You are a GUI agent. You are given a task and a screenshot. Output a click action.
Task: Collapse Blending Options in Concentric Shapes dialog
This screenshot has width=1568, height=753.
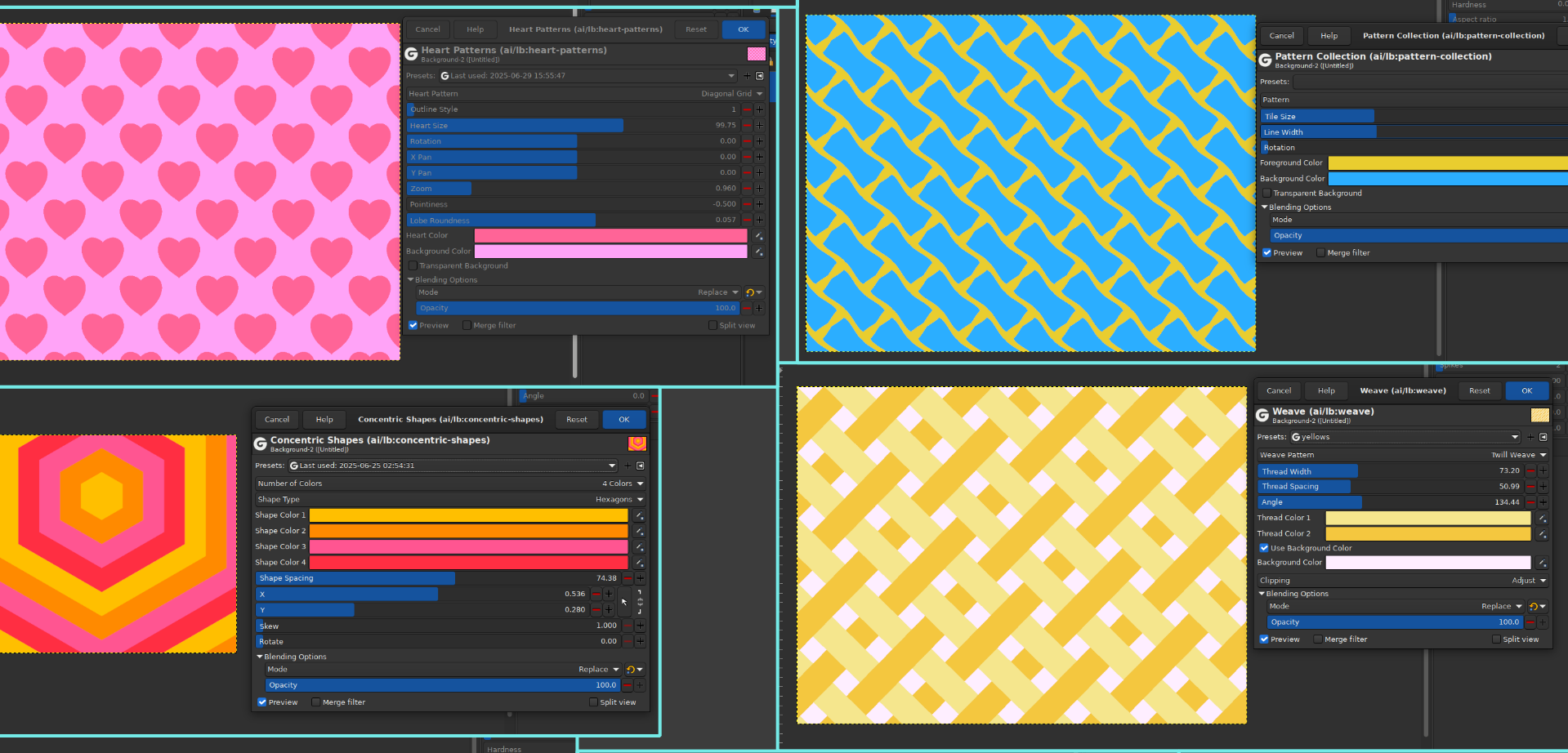coord(260,657)
